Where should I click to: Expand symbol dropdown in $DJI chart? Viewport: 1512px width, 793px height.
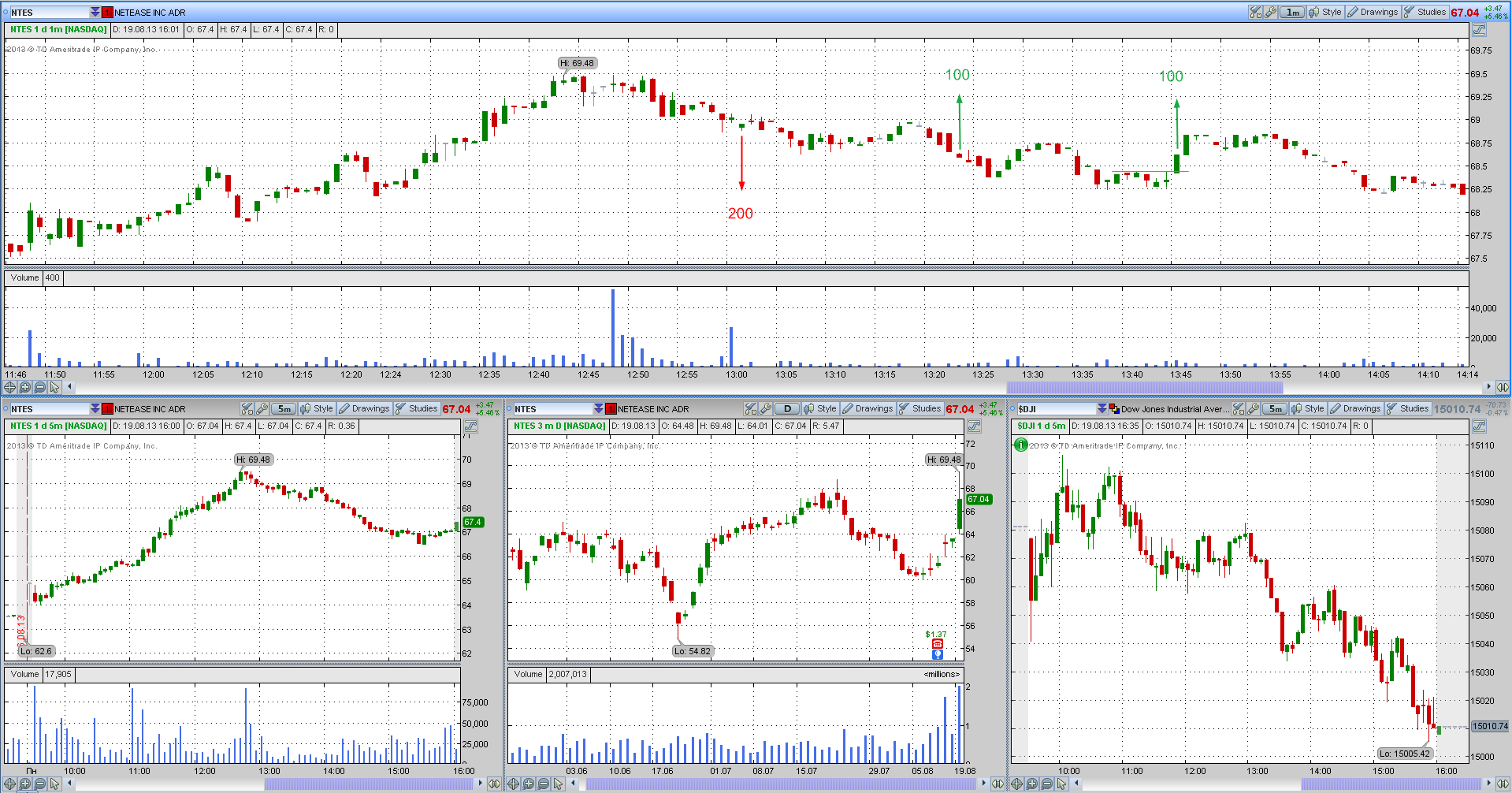[1101, 408]
